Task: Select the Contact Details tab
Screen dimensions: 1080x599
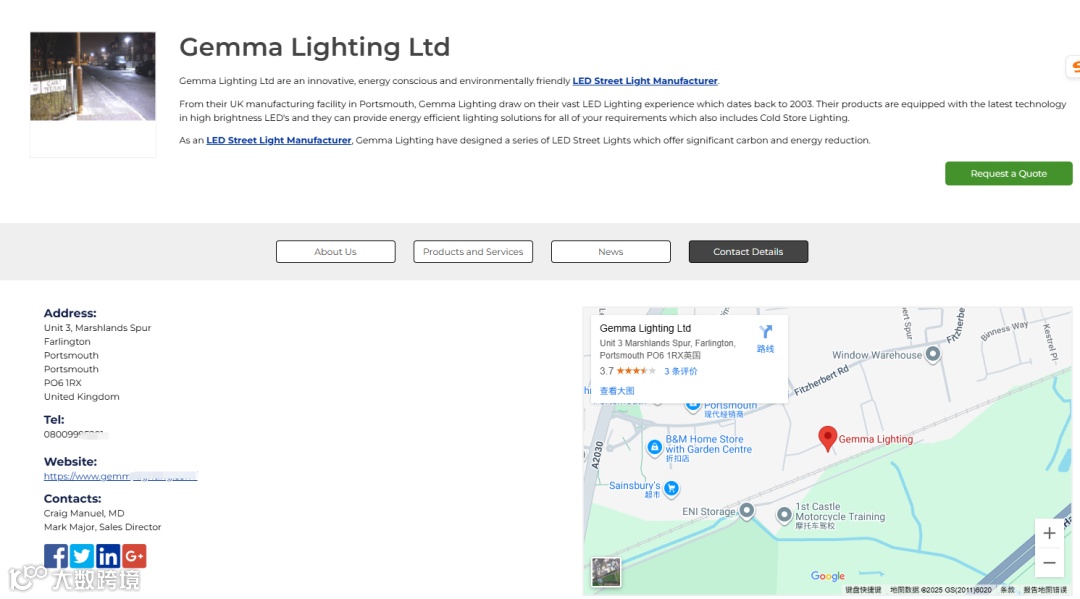Action: 748,251
